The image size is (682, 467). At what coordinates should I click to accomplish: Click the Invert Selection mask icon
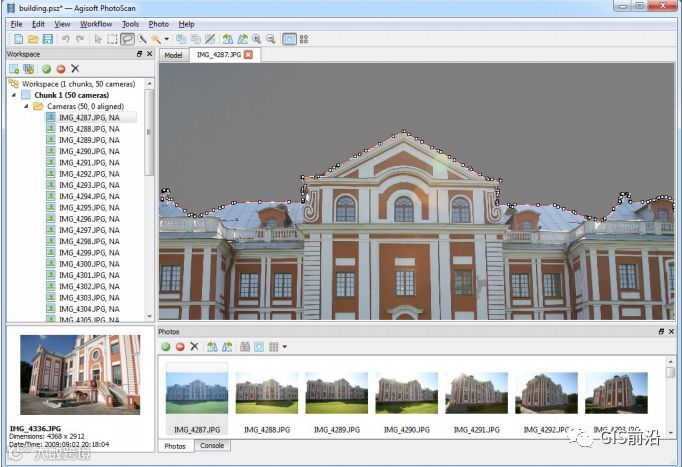click(210, 39)
